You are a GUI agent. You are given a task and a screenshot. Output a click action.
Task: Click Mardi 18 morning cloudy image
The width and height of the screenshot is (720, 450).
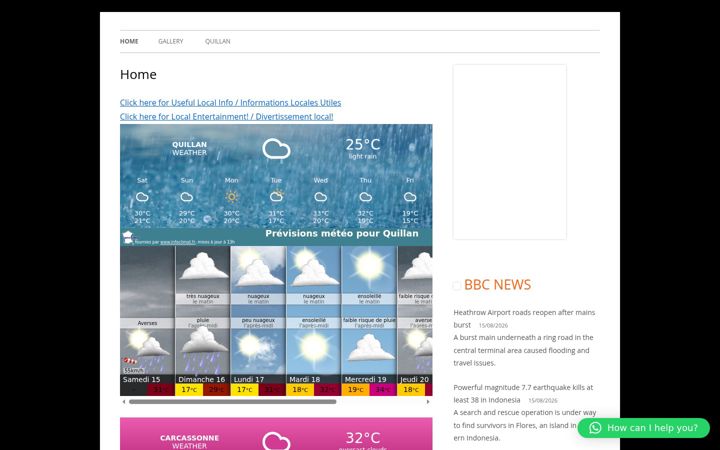point(314,270)
